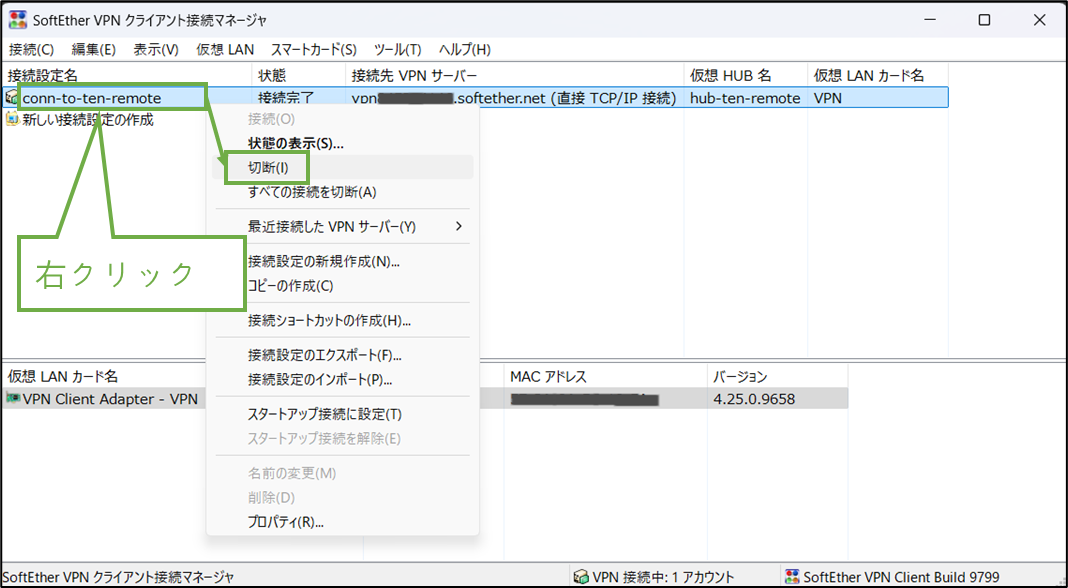This screenshot has width=1068, height=588.
Task: Click the バージョン column header
Action: click(778, 376)
